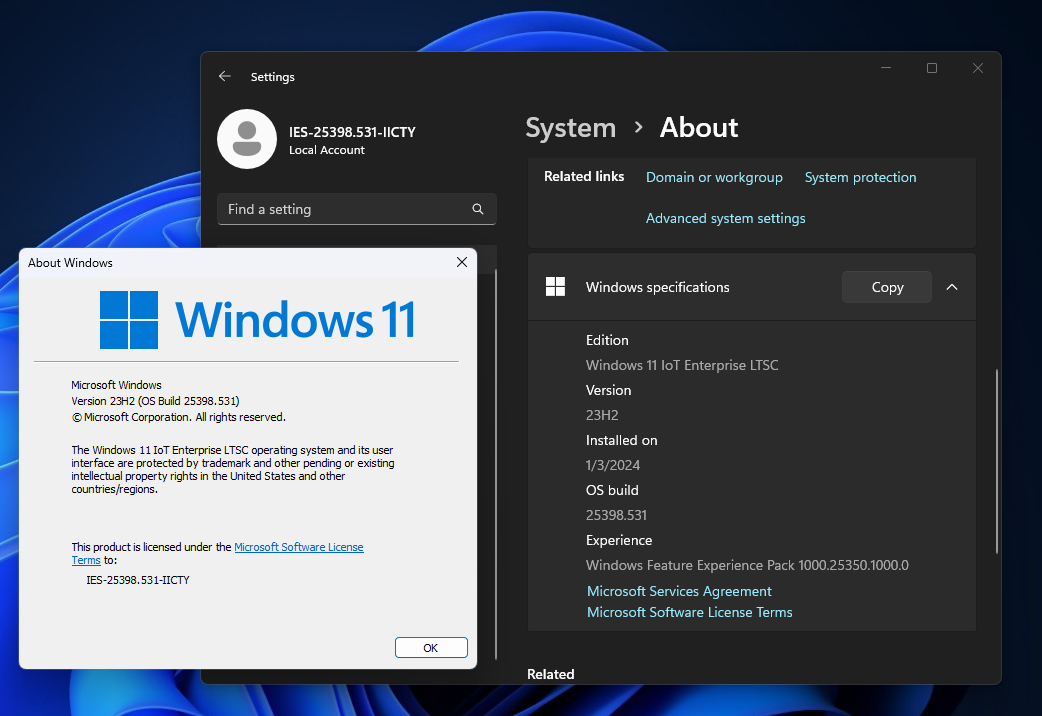
Task: Click the Edition label
Action: [607, 340]
